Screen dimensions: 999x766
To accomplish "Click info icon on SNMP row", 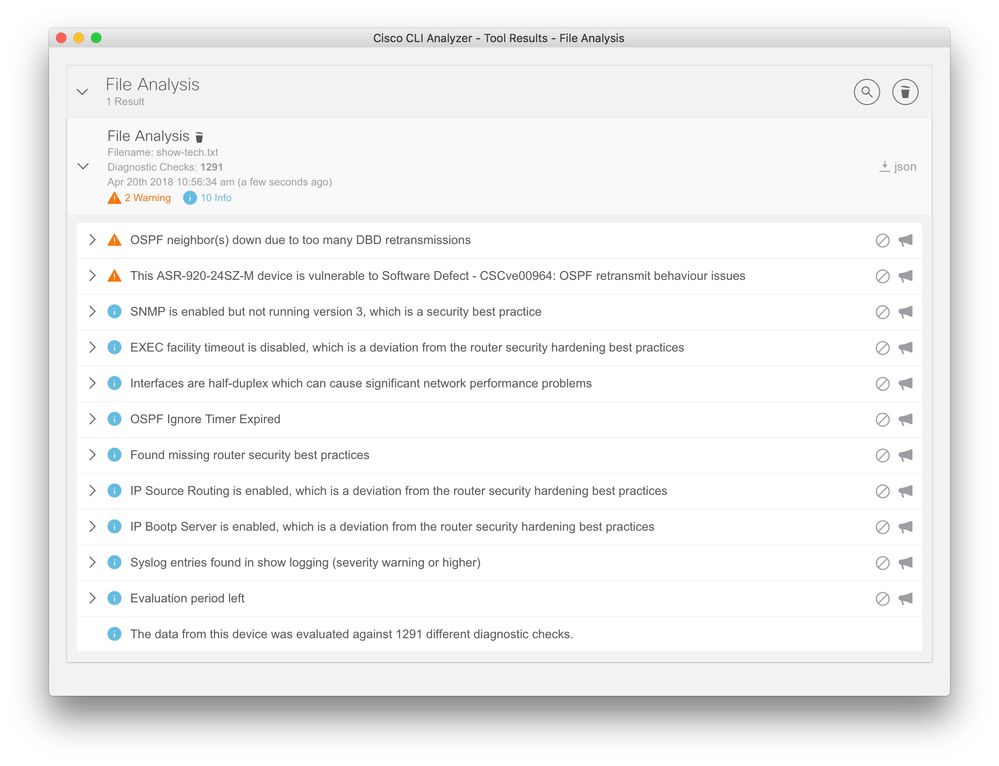I will click(x=114, y=311).
